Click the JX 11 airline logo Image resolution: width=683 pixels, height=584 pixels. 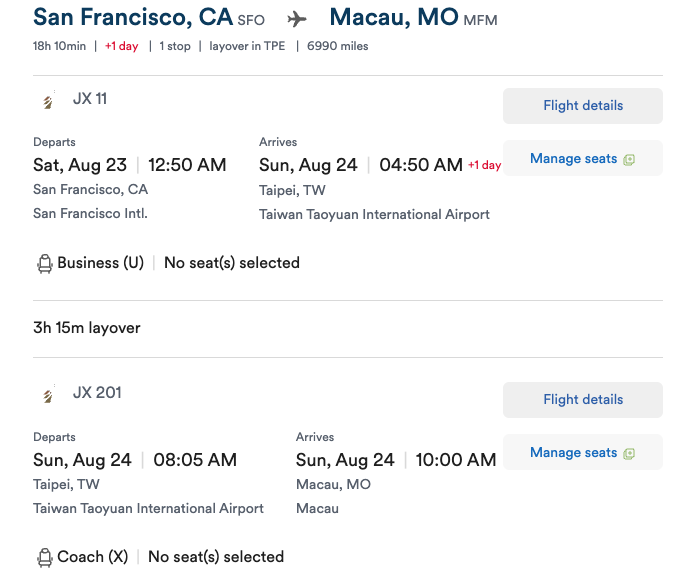click(47, 100)
